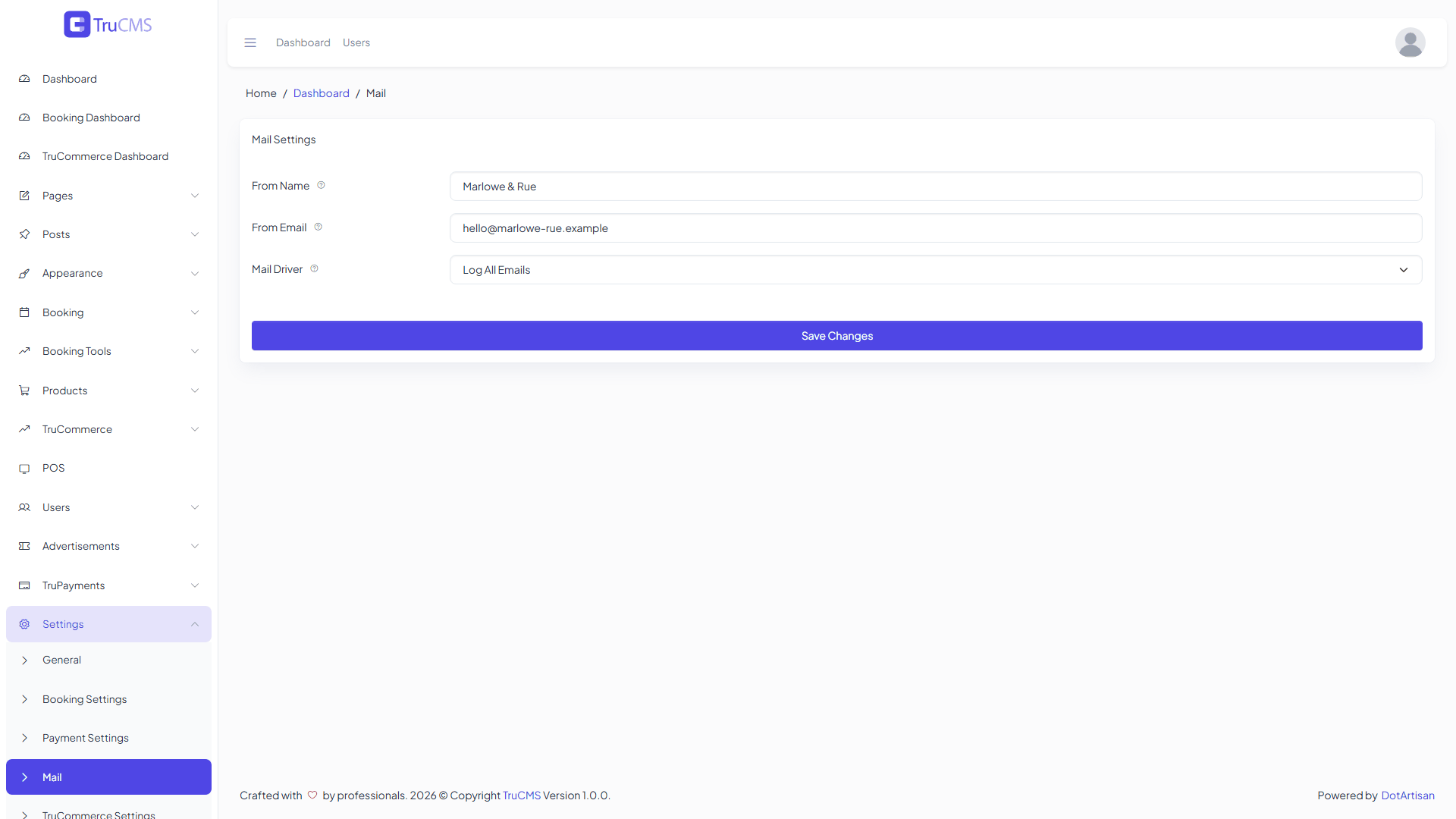The width and height of the screenshot is (1456, 819).
Task: Expand the Advertisements submenu chevron
Action: pos(195,546)
